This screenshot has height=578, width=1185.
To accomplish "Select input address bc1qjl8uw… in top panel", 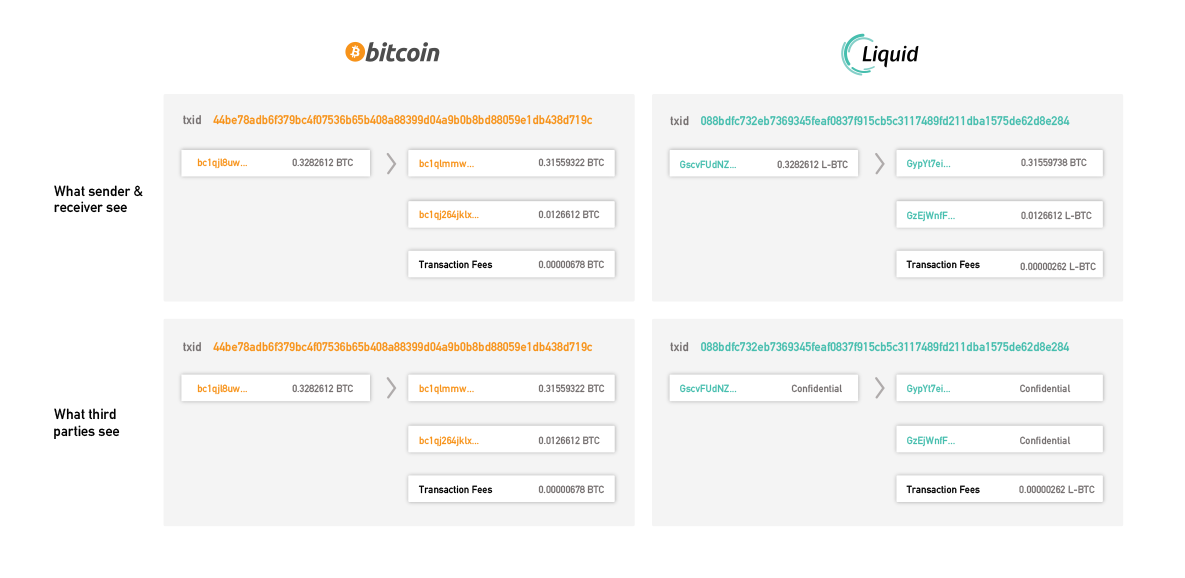I will click(x=222, y=162).
